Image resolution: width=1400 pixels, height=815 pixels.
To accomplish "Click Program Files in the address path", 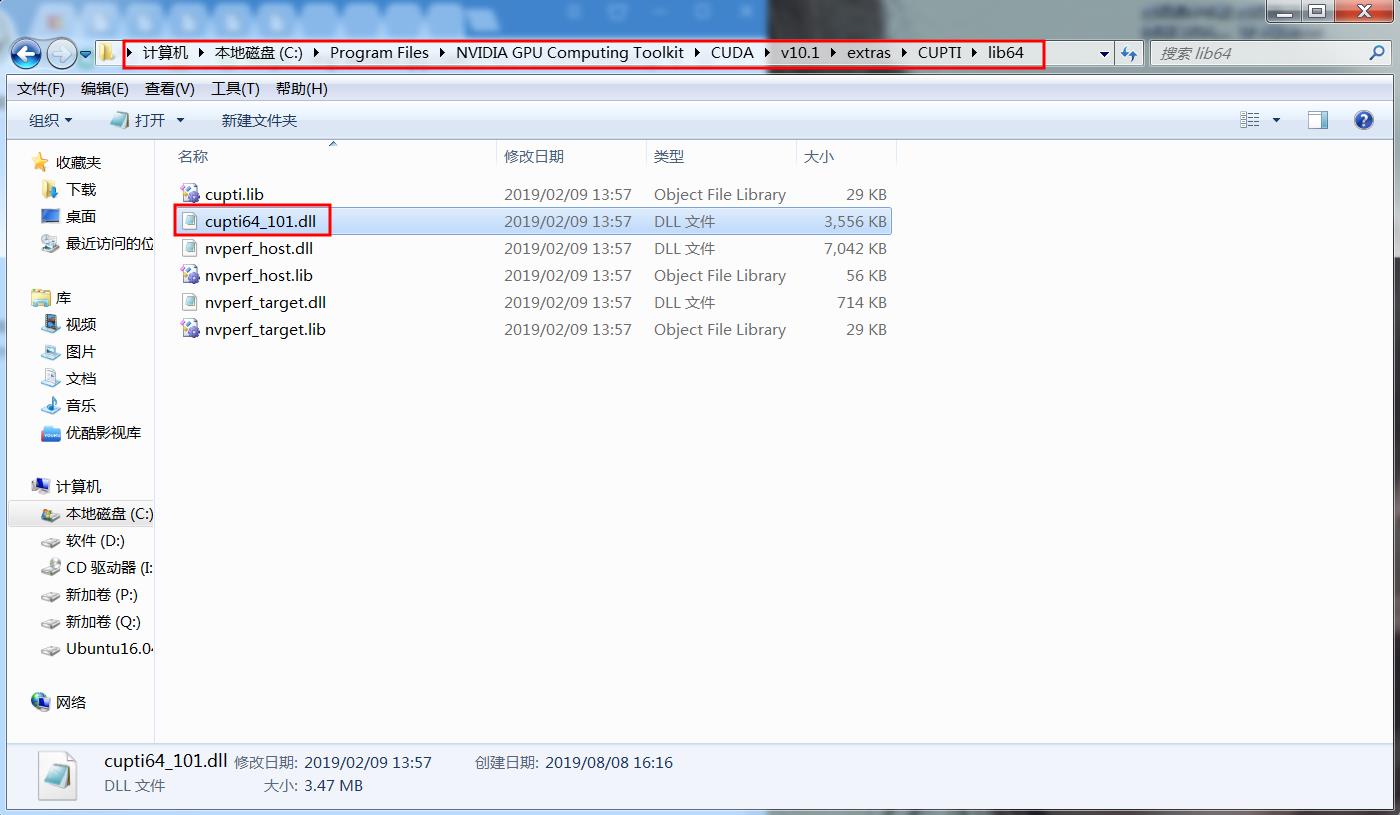I will 379,53.
